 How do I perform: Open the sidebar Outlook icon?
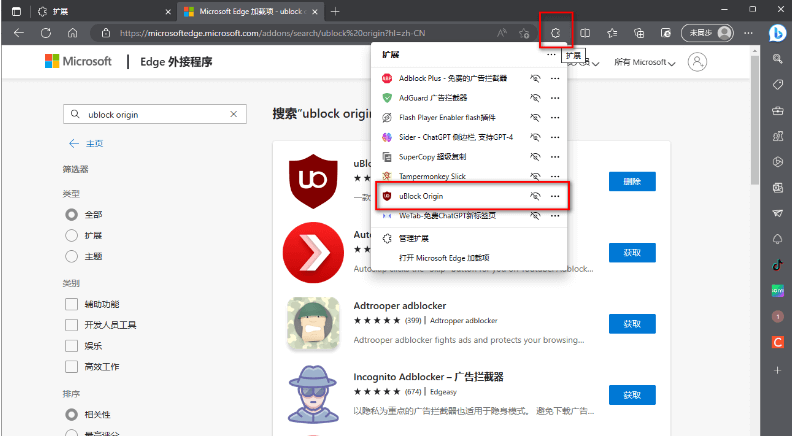pos(778,187)
